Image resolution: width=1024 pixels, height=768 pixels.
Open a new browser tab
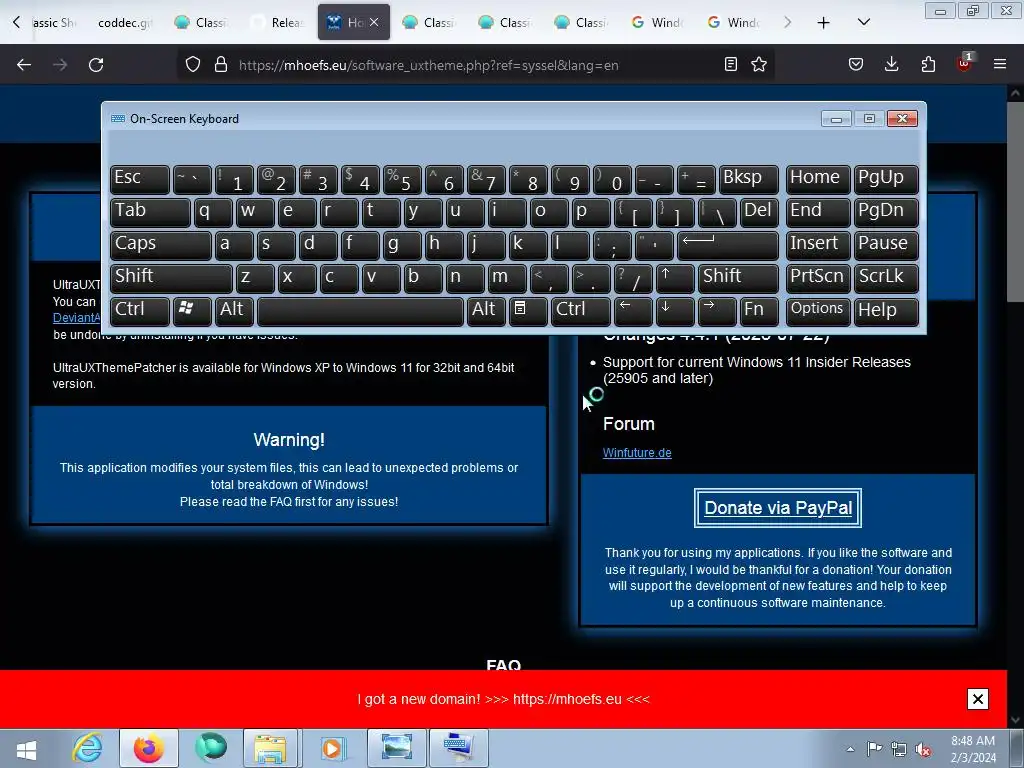824,23
